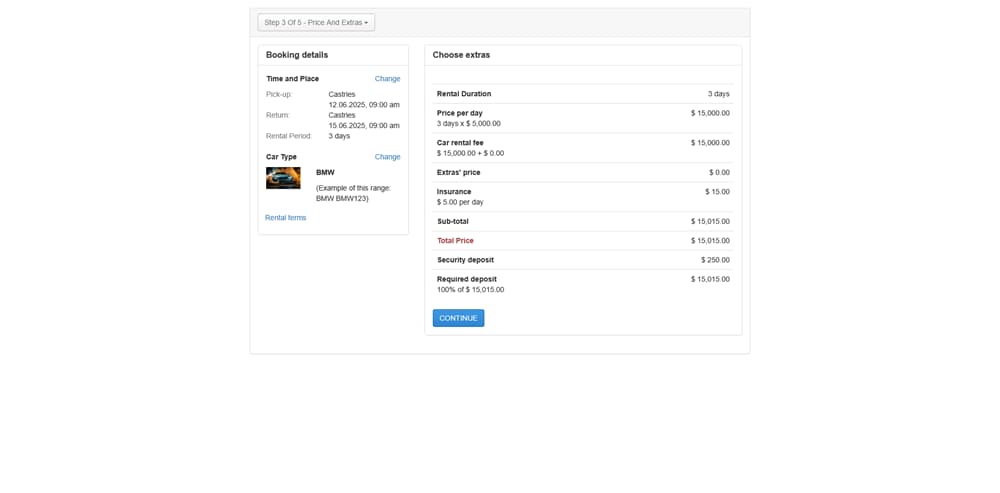Click the Rental Period label
Screen dimensions: 1000x493
[289, 136]
